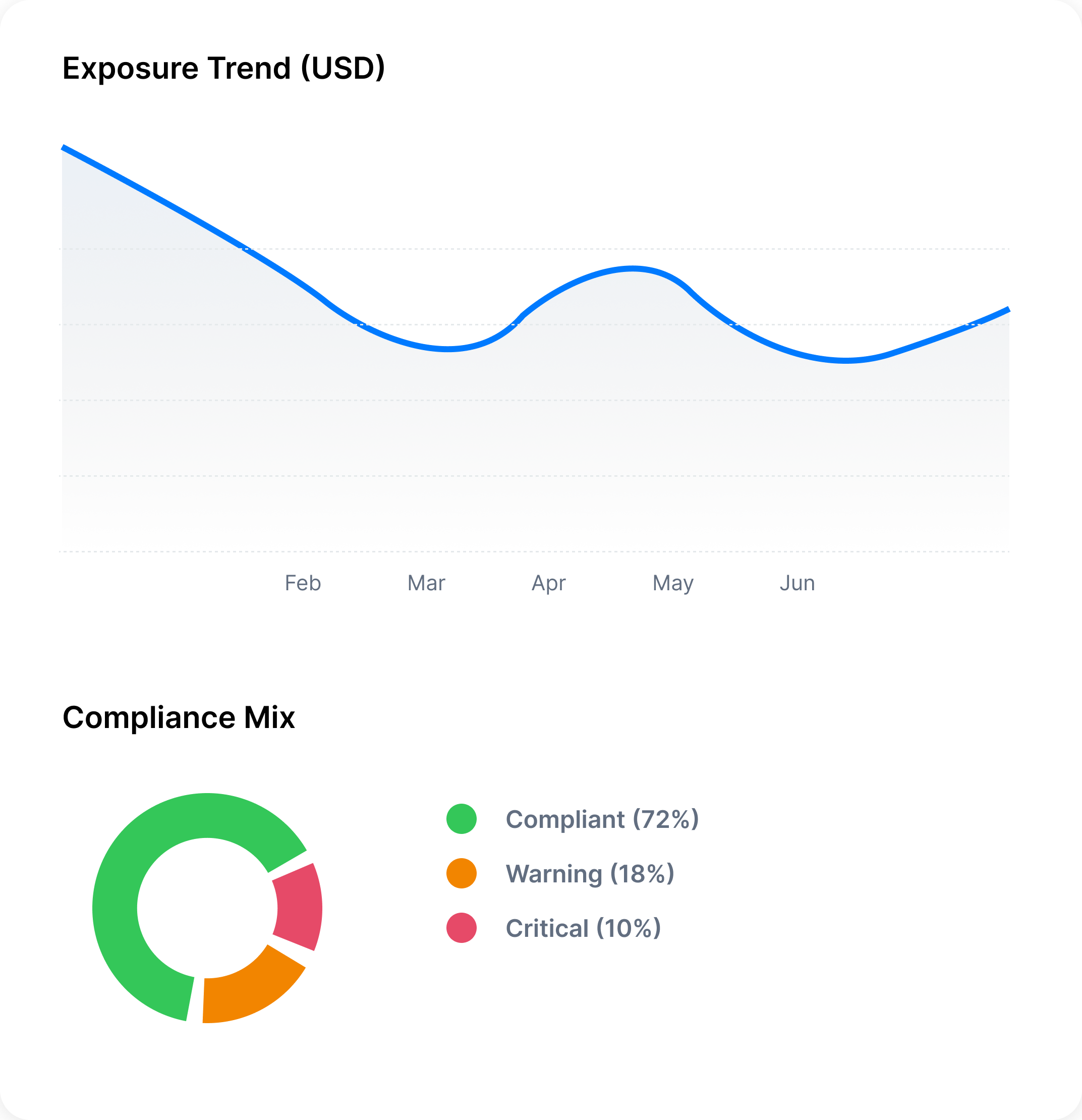1082x1120 pixels.
Task: Click the green Compliant legend dot
Action: click(x=461, y=819)
